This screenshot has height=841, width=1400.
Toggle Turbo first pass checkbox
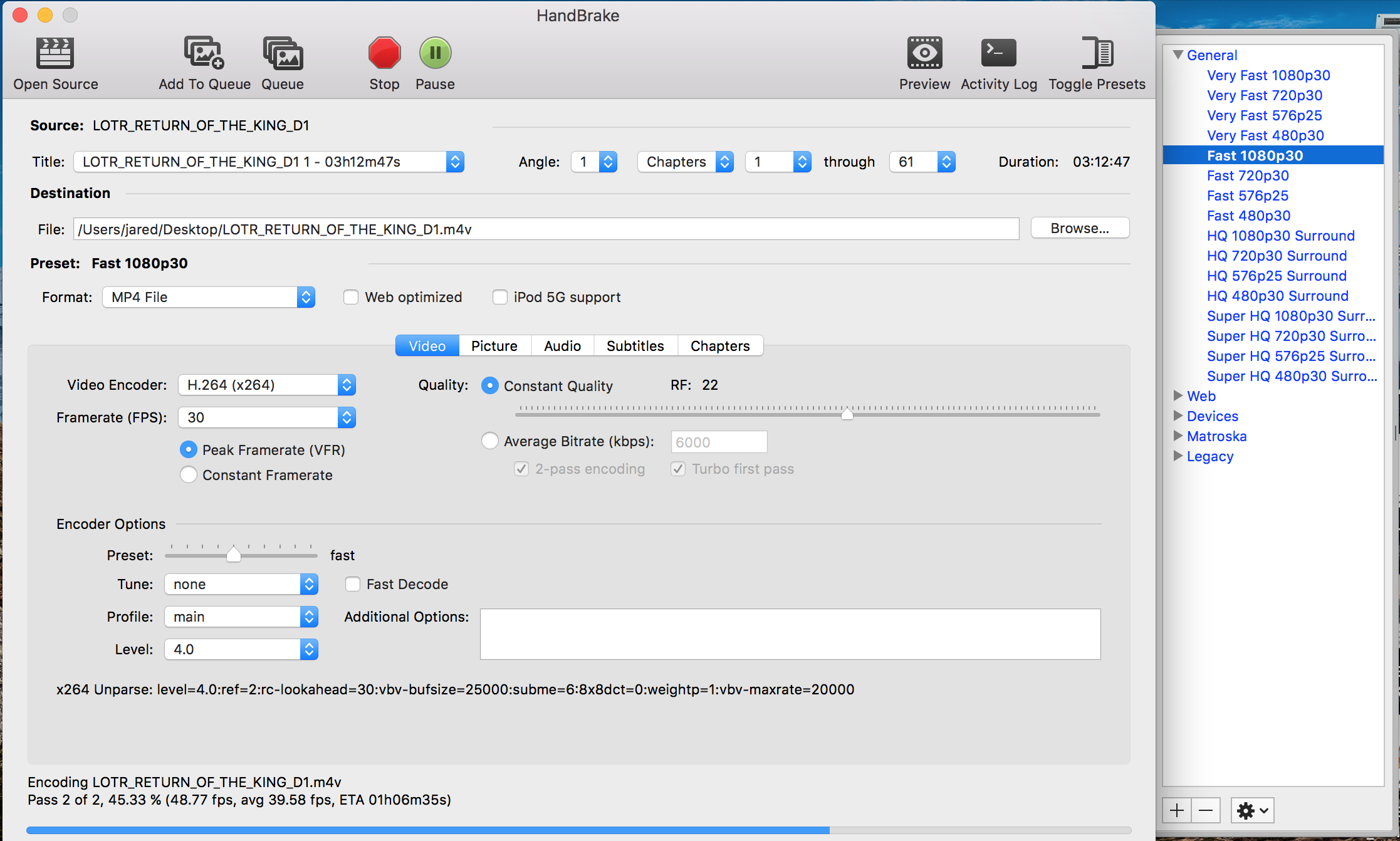click(678, 469)
